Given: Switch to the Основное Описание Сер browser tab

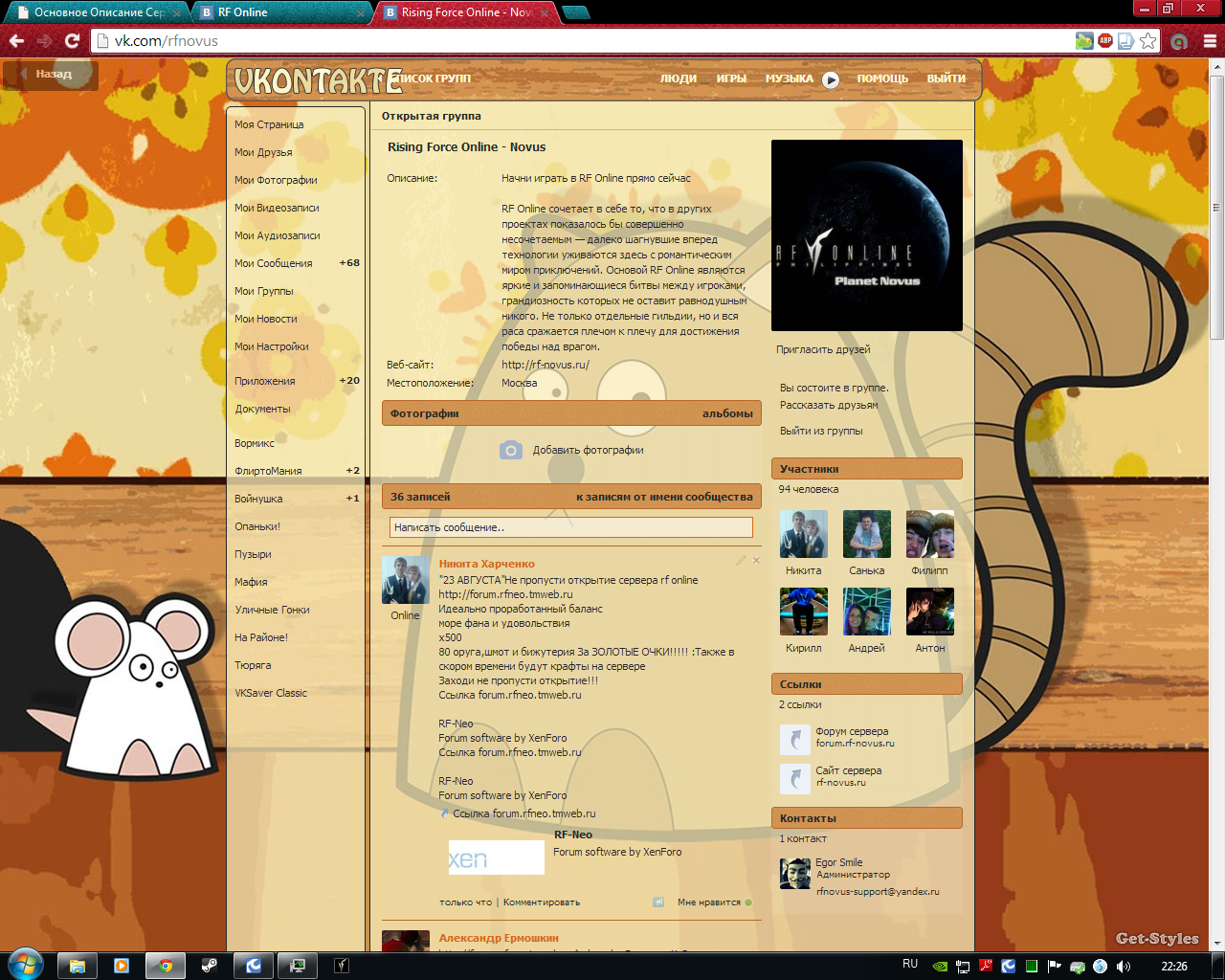Looking at the screenshot, I should (94, 12).
